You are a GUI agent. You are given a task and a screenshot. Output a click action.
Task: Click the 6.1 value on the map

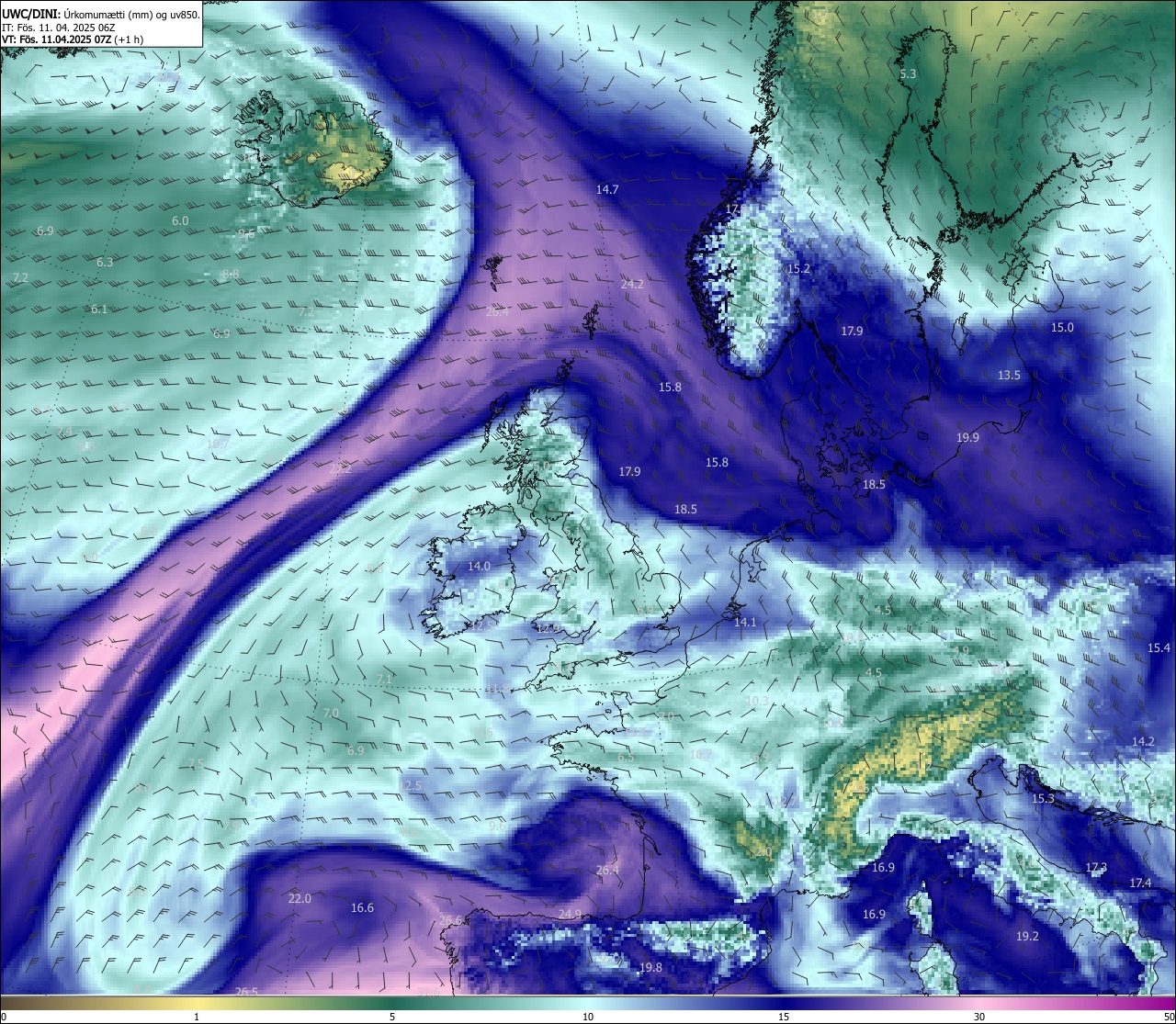click(98, 309)
